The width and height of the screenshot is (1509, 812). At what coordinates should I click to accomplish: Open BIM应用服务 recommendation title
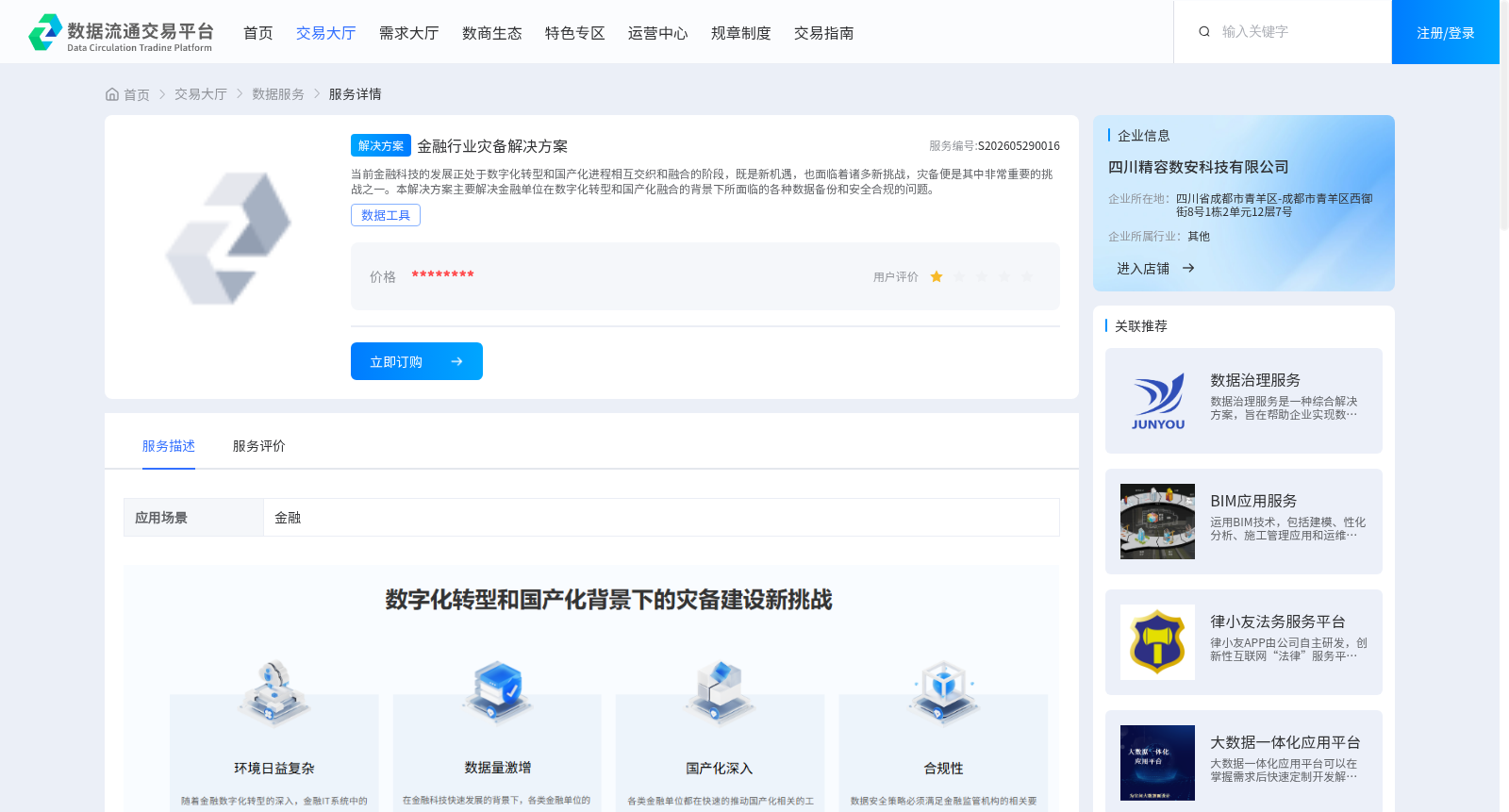(1253, 501)
